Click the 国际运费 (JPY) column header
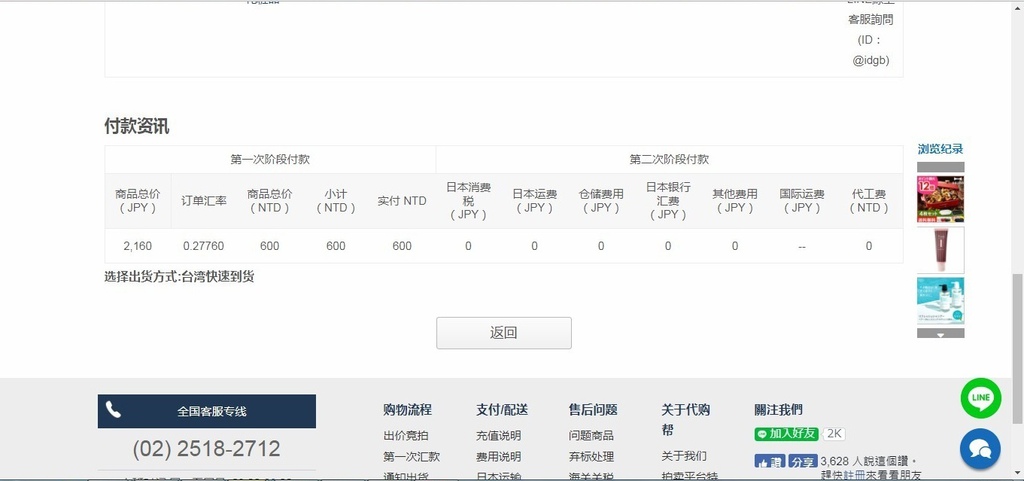This screenshot has width=1024, height=481. 802,201
